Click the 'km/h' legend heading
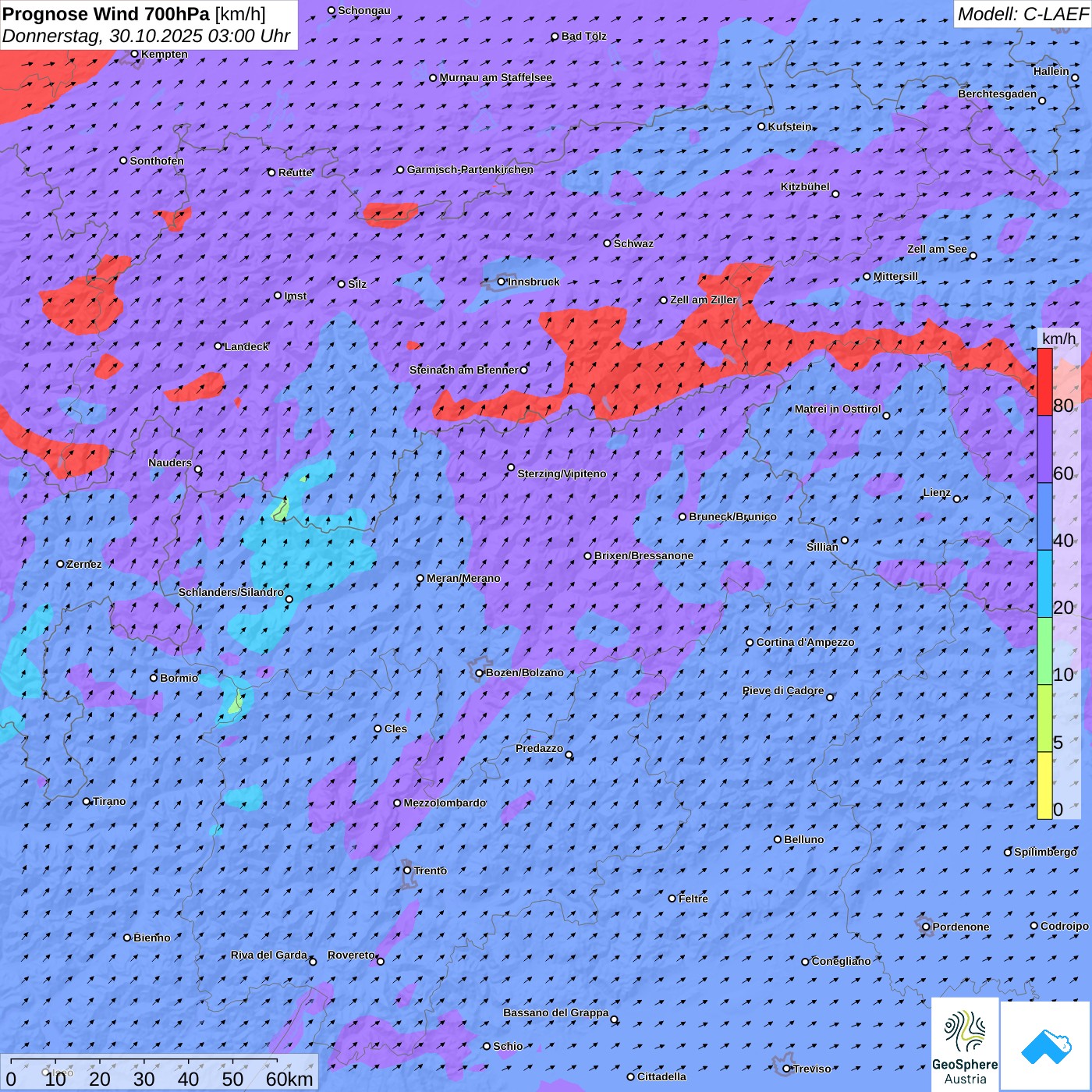 point(1059,339)
